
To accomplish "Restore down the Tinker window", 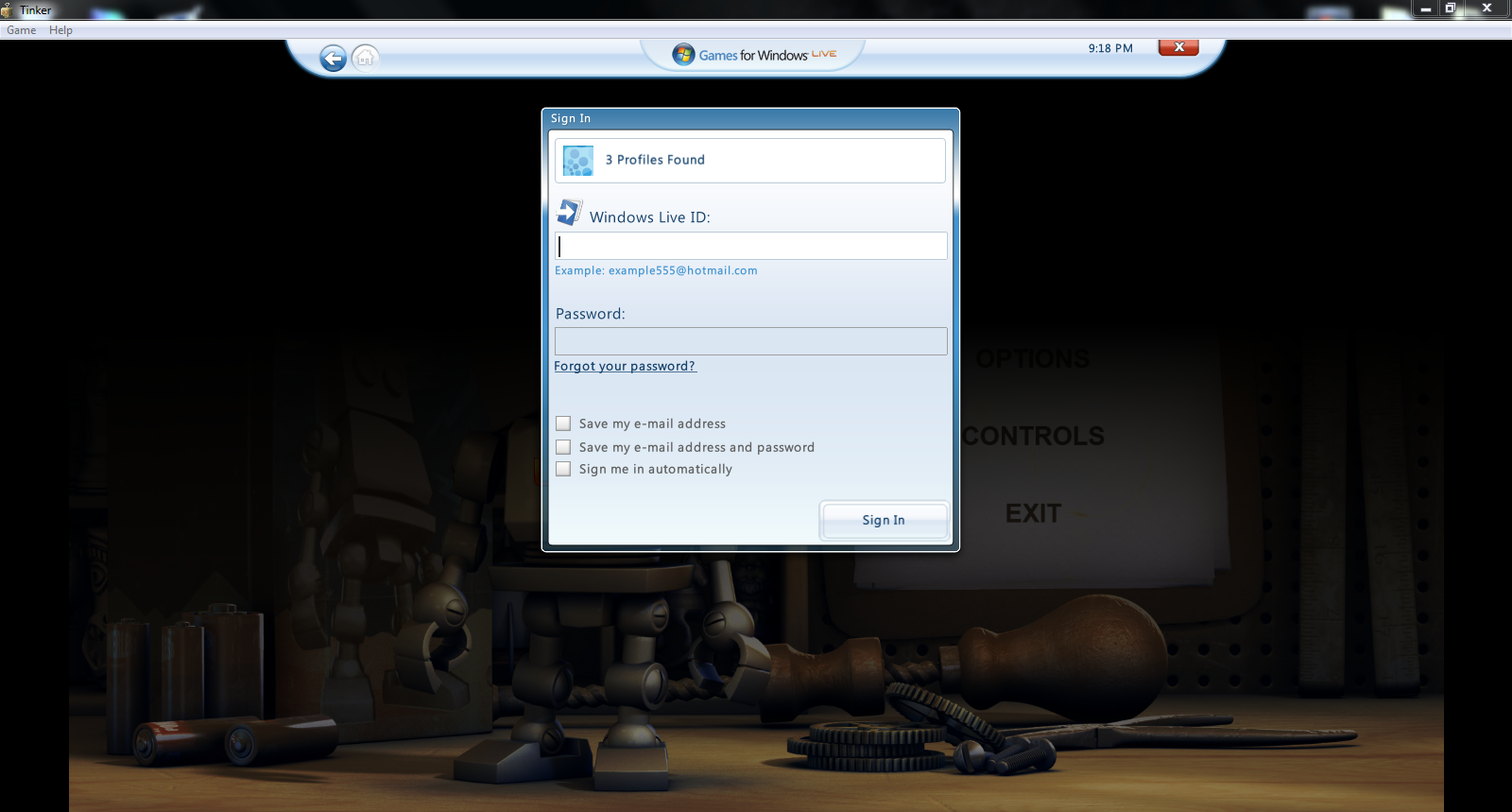I will click(1451, 9).
